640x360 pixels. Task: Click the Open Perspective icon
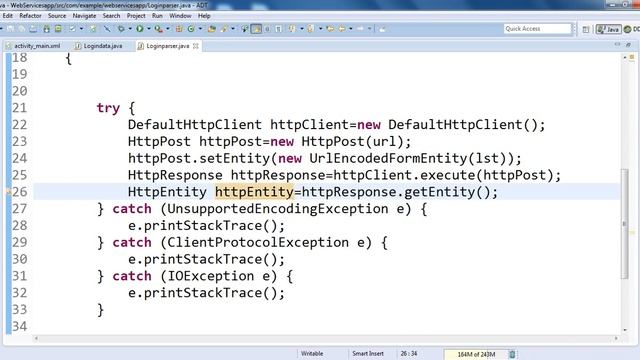pyautogui.click(x=586, y=29)
